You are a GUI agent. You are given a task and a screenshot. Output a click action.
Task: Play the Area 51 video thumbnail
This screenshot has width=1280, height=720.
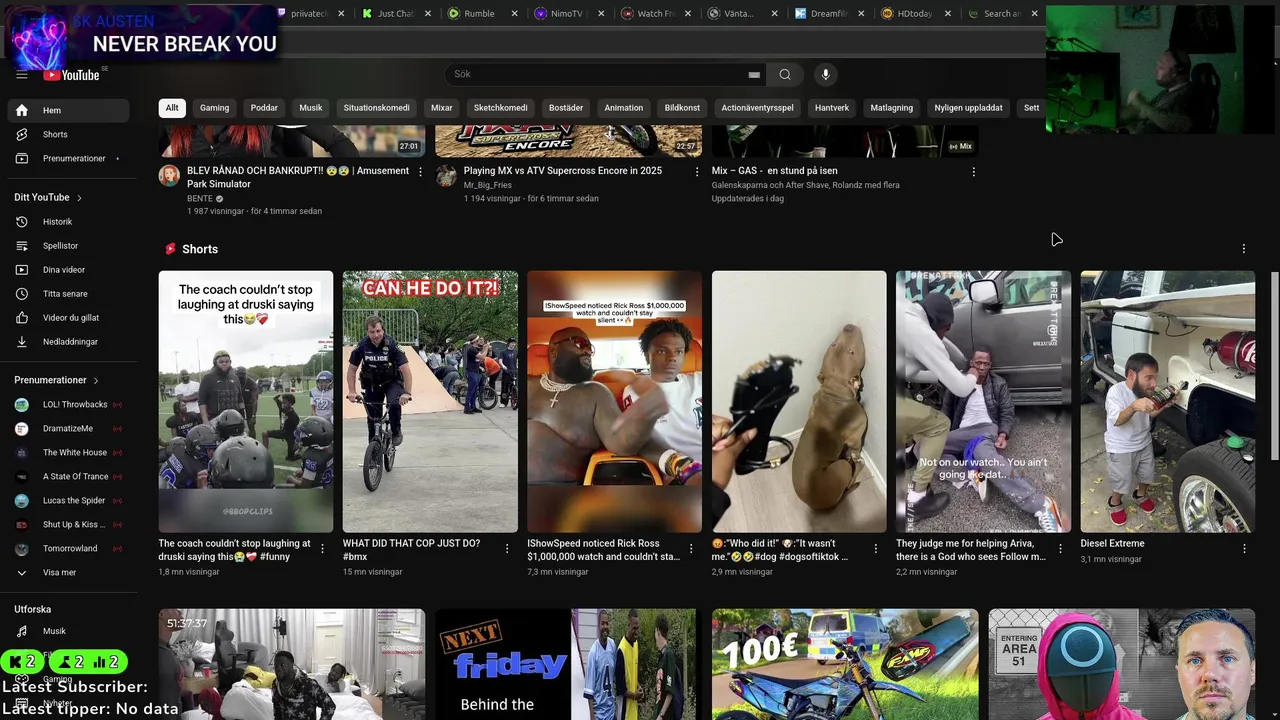pos(1122,664)
